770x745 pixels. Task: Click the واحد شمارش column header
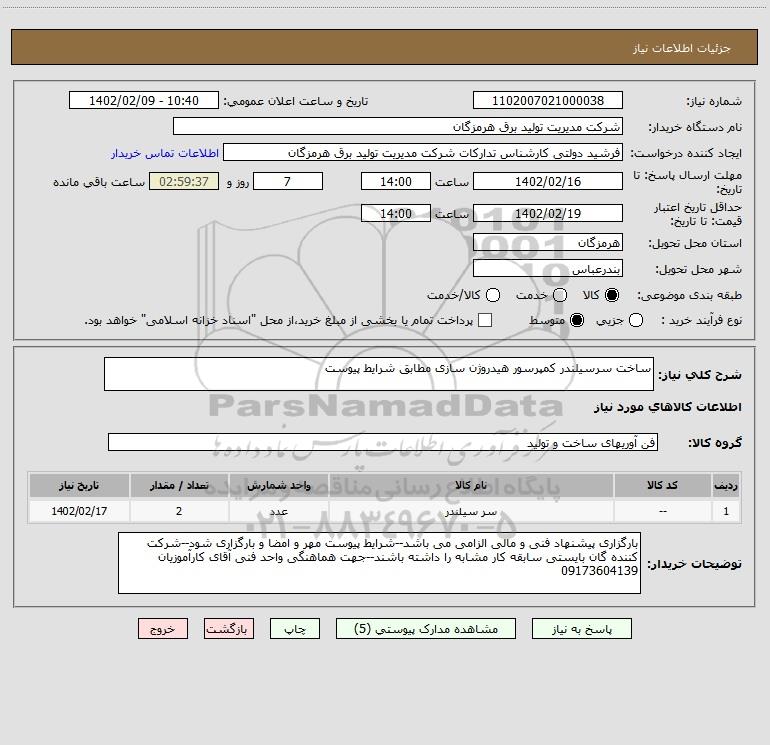click(278, 485)
